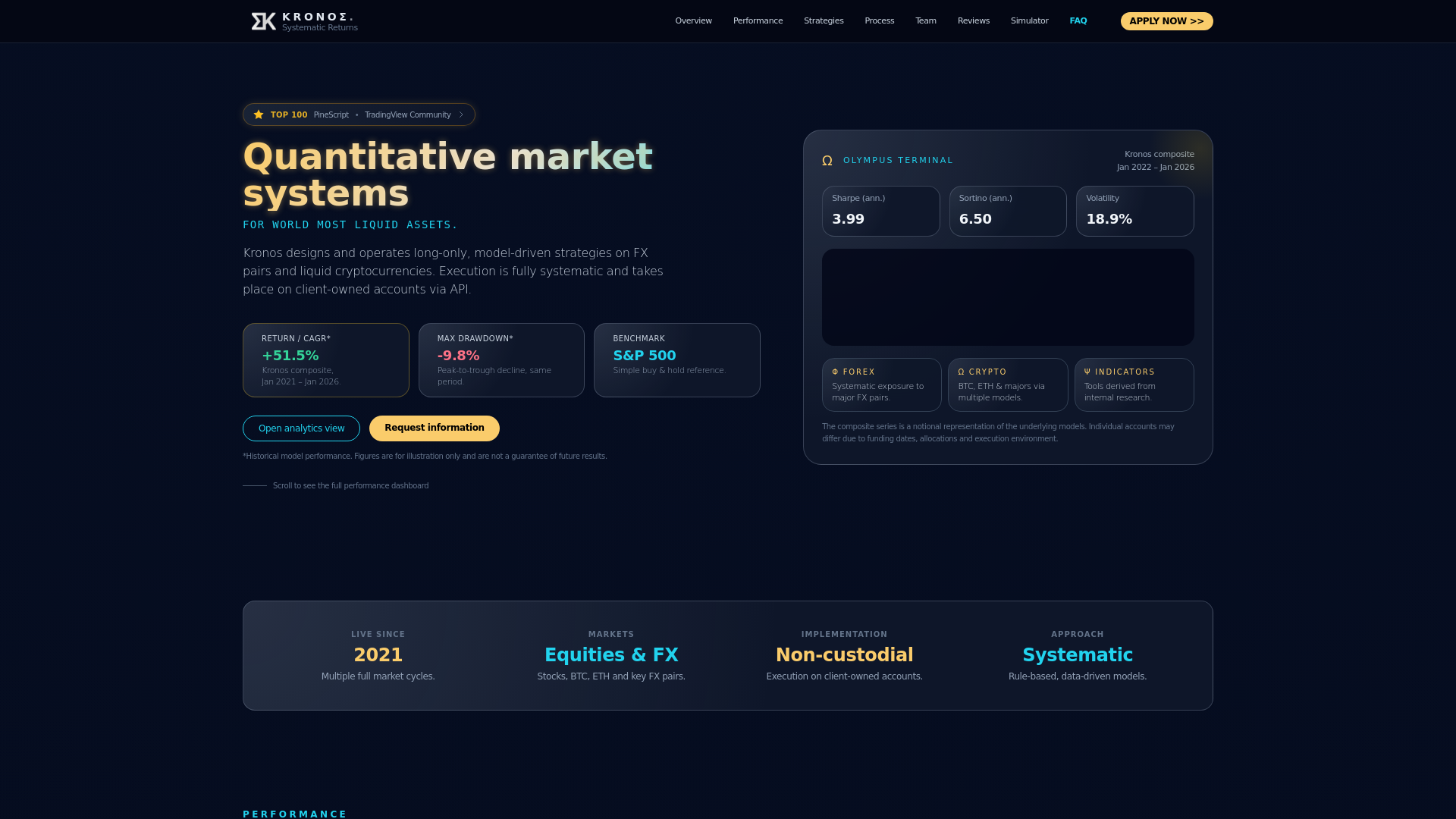The width and height of the screenshot is (1456, 819).
Task: Click the Non-custodial implementation value
Action: pos(844,655)
